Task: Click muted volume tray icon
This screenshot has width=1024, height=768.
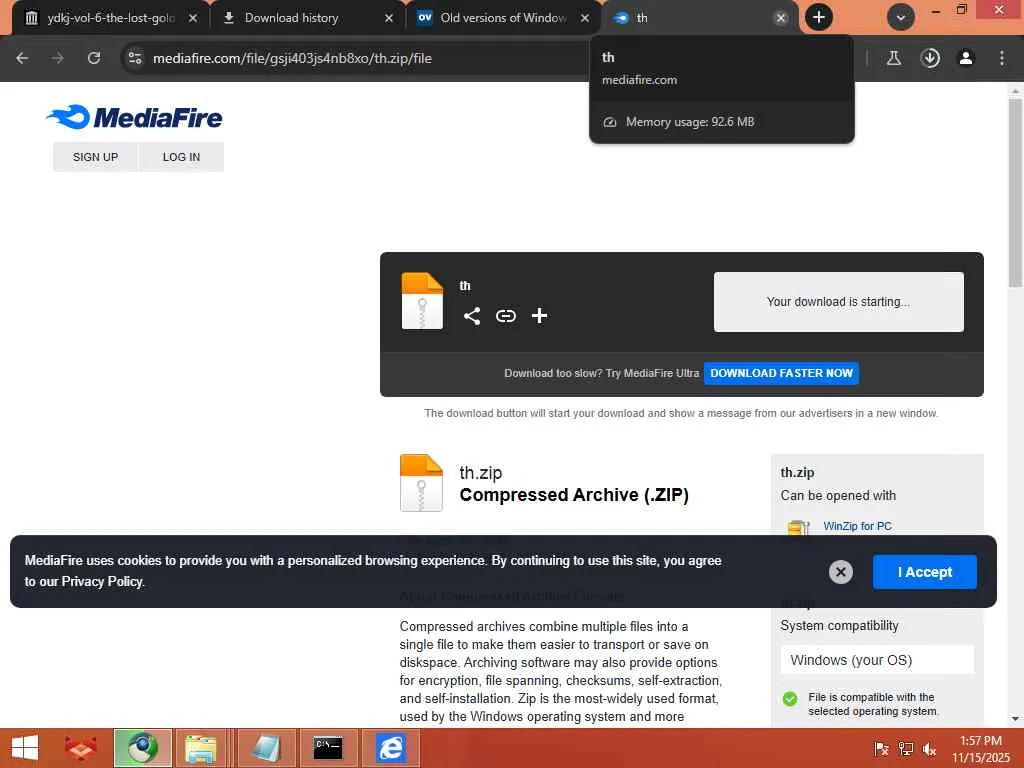Action: tap(929, 748)
